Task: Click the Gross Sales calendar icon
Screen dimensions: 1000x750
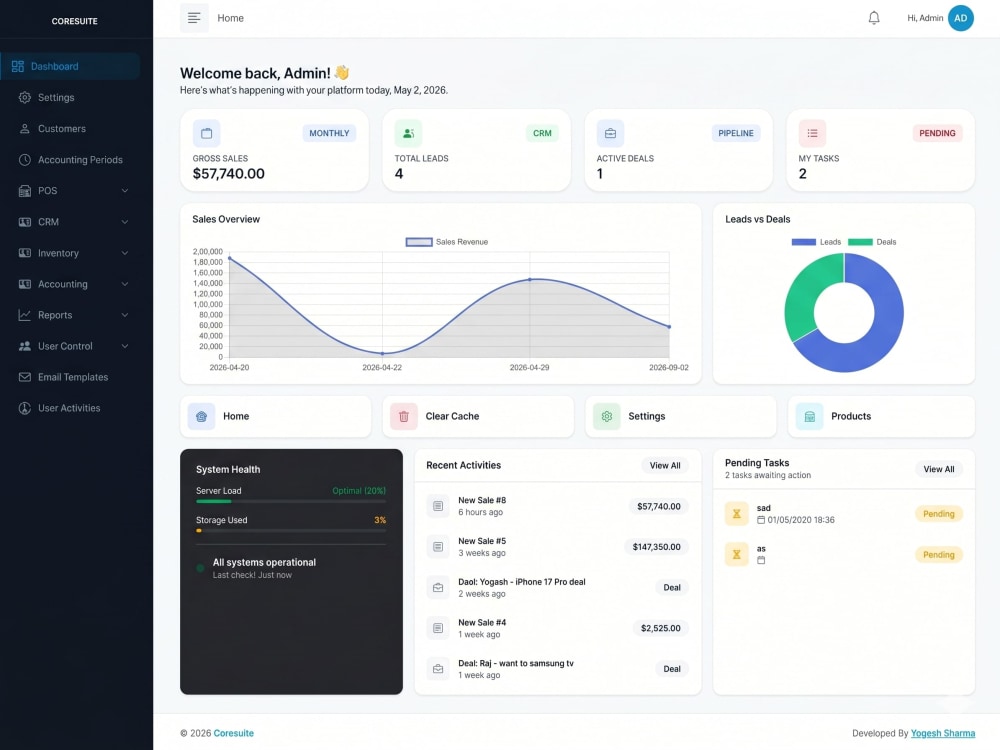Action: 207,133
